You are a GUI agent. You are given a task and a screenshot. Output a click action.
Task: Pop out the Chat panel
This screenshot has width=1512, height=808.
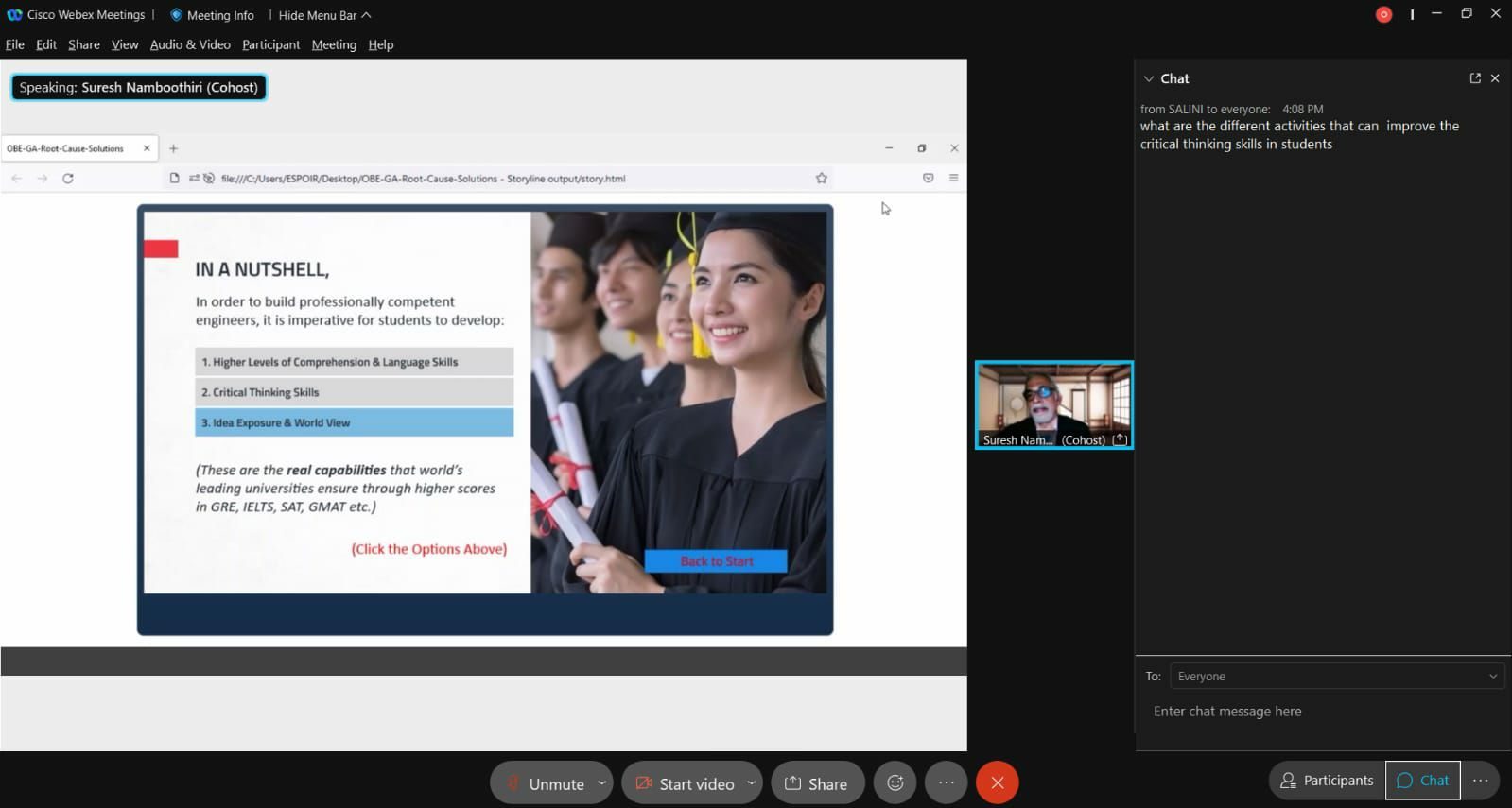coord(1475,78)
